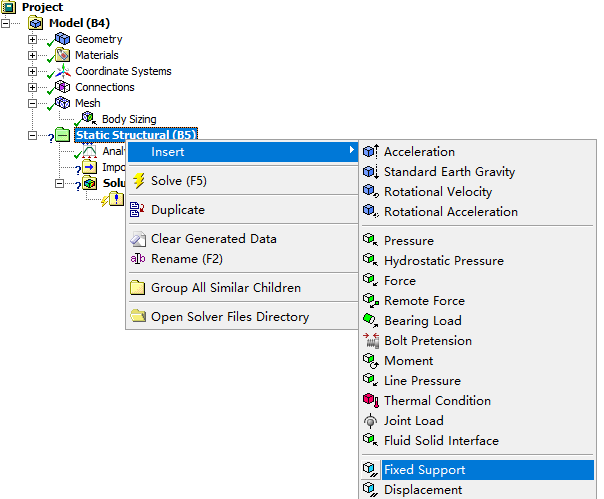Click the Open Solver Files folder icon
604x499 pixels.
pyautogui.click(x=138, y=317)
